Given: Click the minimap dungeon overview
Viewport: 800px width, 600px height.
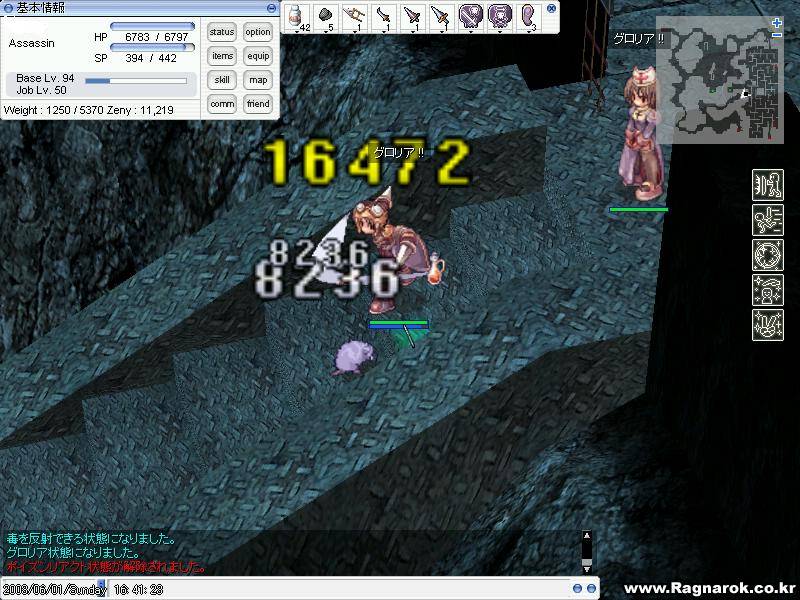Looking at the screenshot, I should 720,80.
